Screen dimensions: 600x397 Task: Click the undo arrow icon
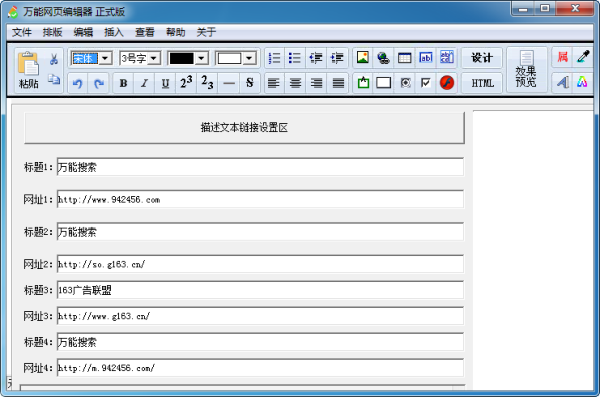78,83
